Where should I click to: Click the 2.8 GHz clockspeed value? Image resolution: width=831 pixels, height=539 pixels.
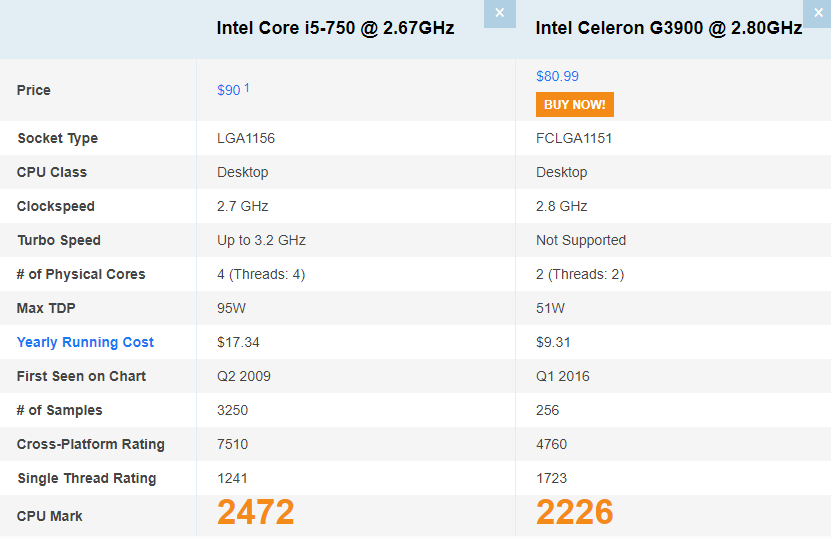(x=562, y=206)
